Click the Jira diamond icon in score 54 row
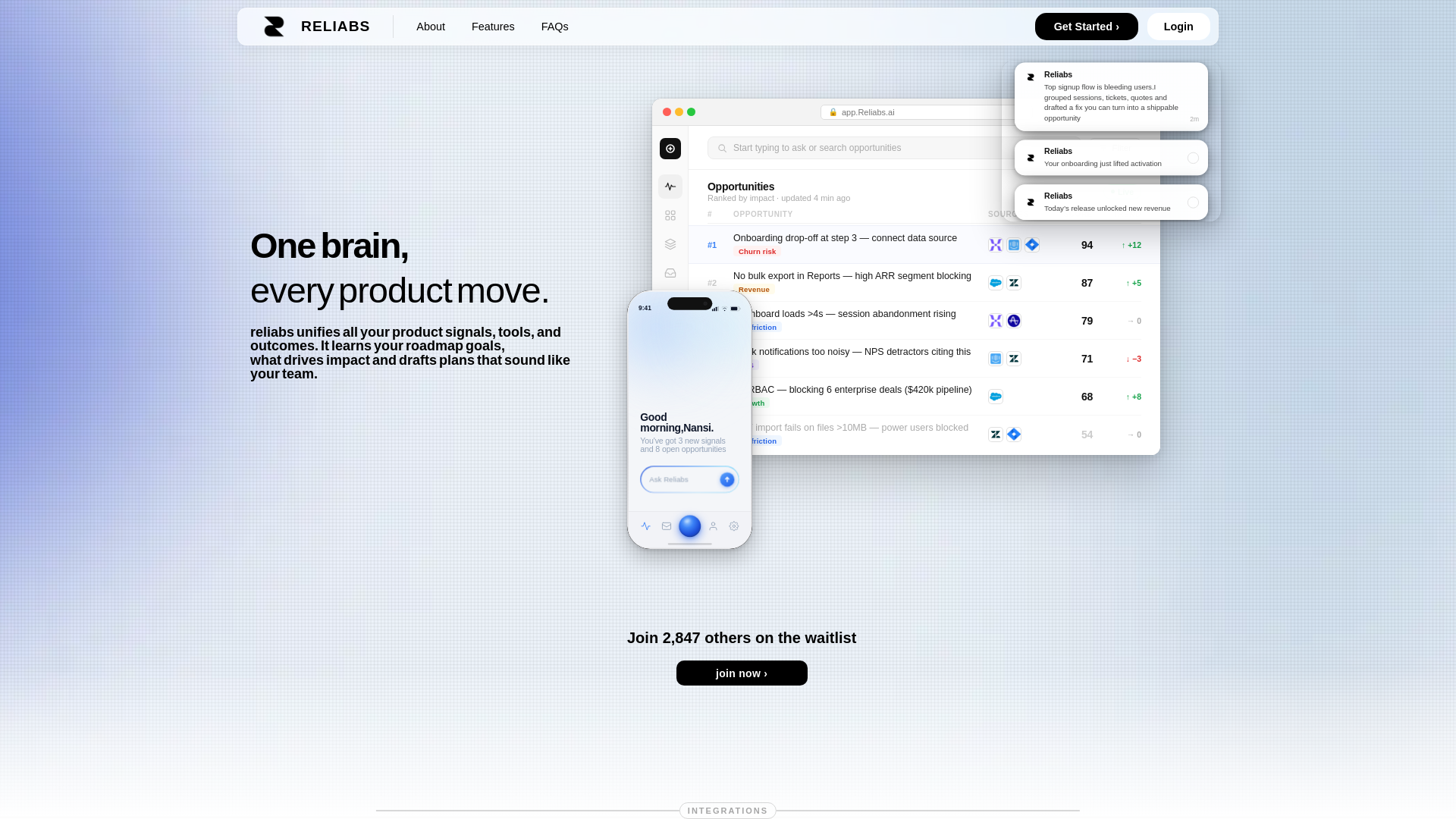The width and height of the screenshot is (1456, 819). (x=1014, y=435)
